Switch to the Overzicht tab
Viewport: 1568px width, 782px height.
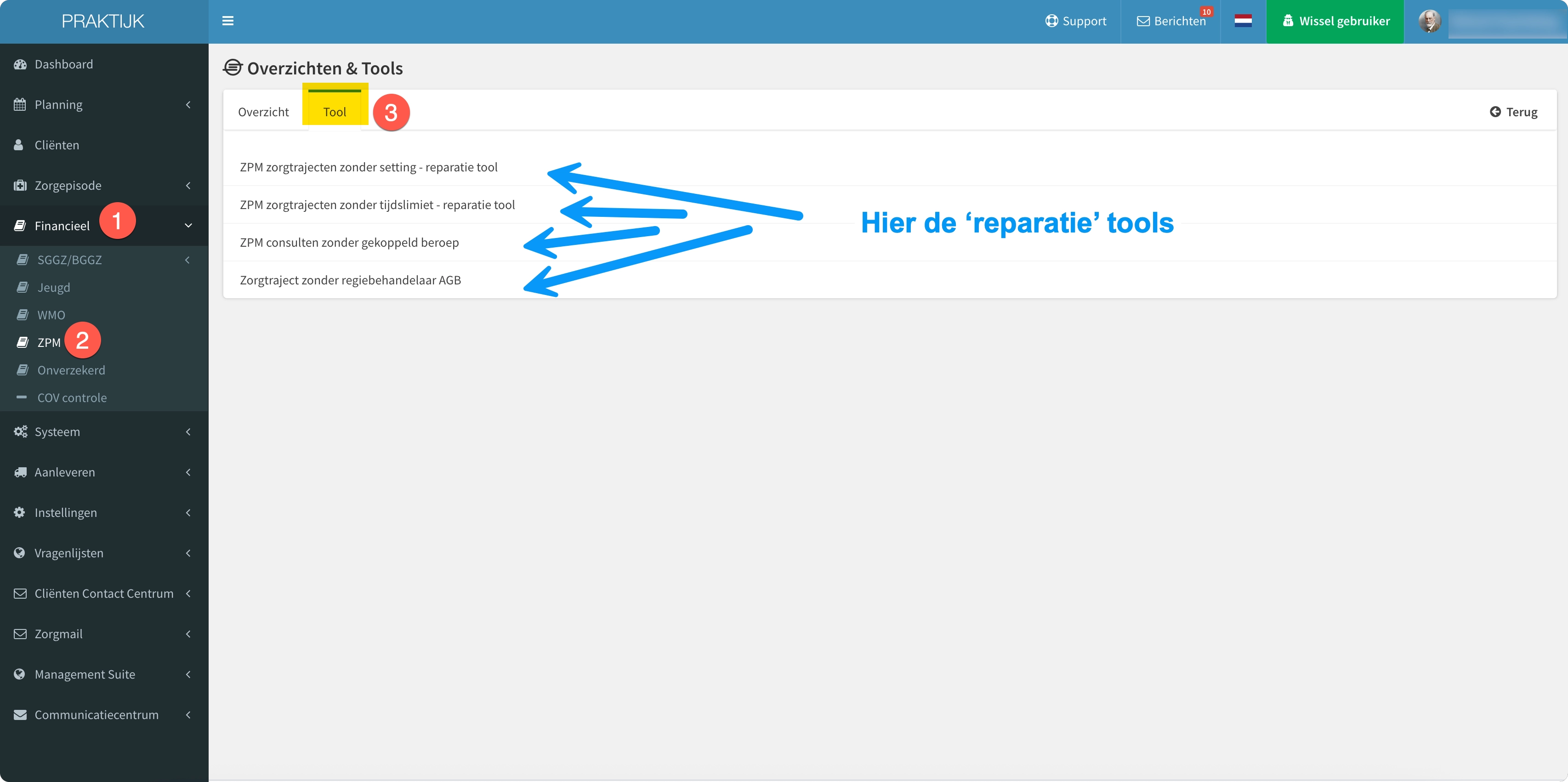(264, 112)
